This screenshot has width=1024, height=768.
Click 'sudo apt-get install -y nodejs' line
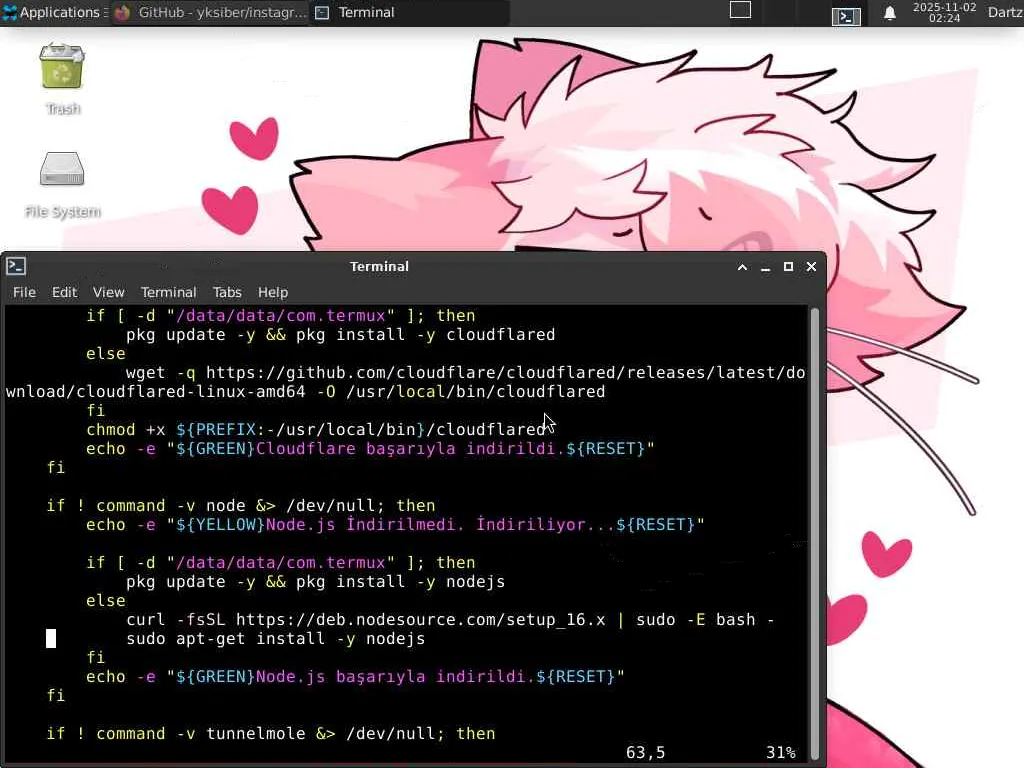pos(276,638)
